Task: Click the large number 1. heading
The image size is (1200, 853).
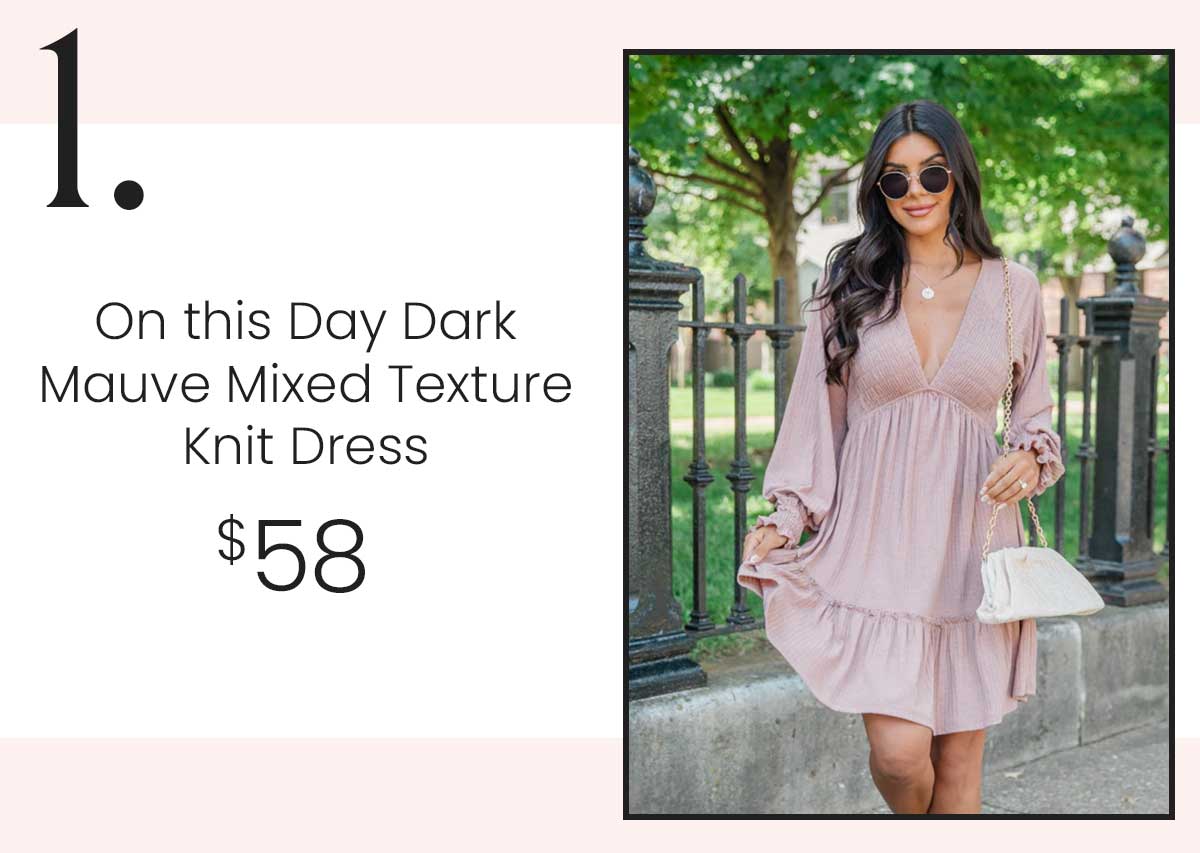Action: tap(92, 120)
